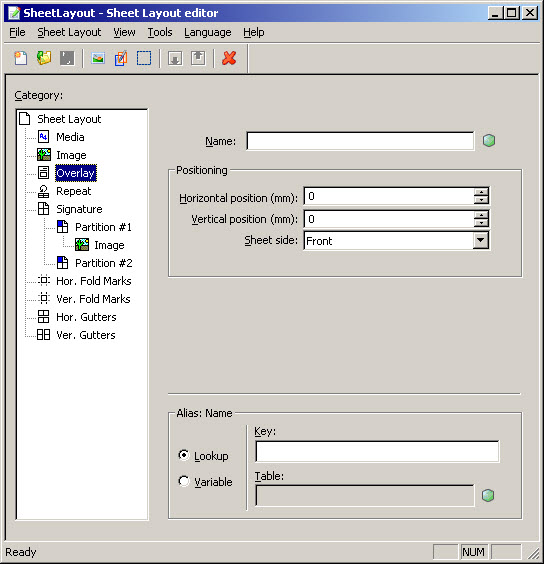
Task: Select the Variable radio button
Action: pos(184,481)
